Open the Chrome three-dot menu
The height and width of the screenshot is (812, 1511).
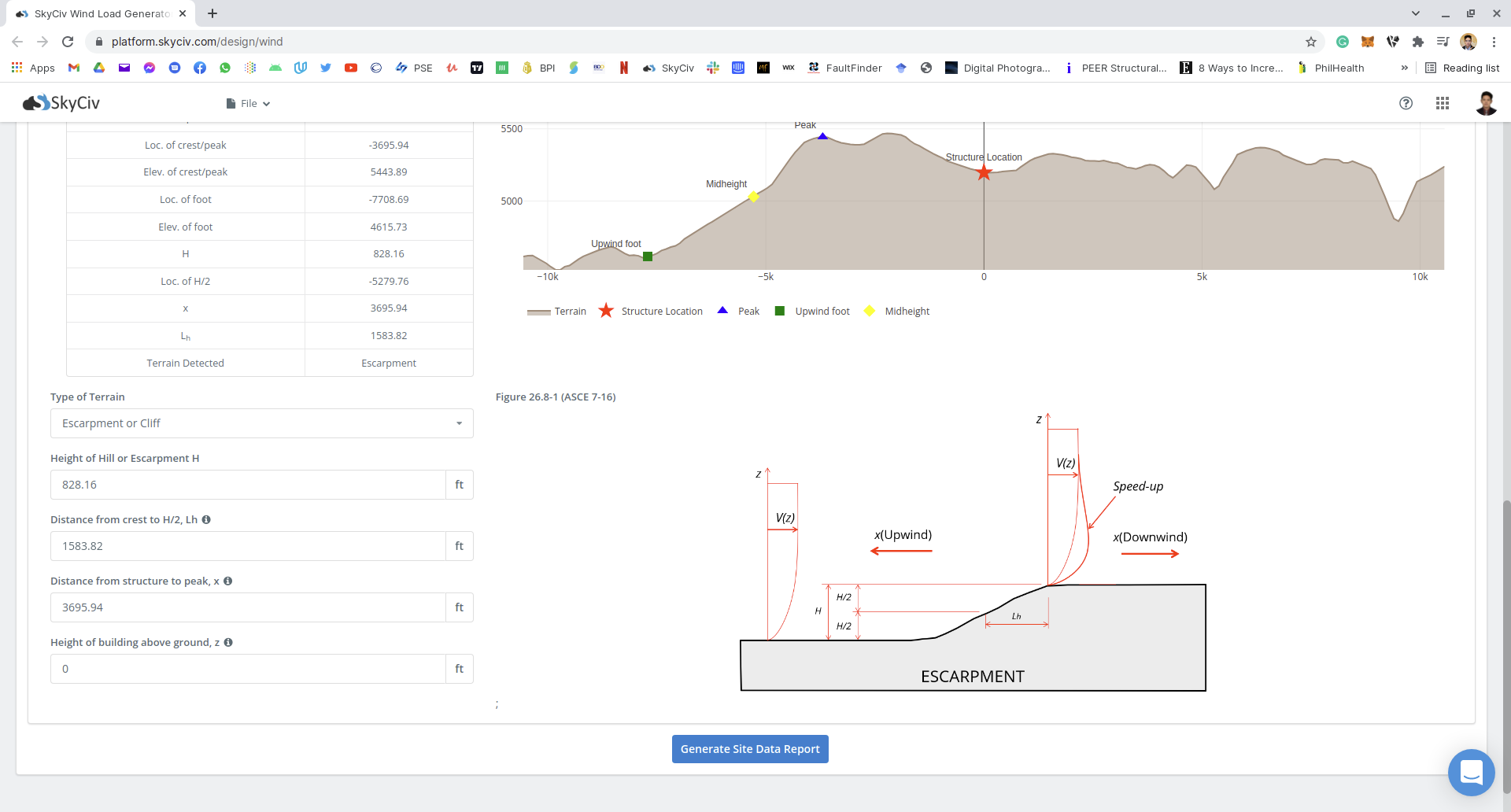tap(1494, 42)
